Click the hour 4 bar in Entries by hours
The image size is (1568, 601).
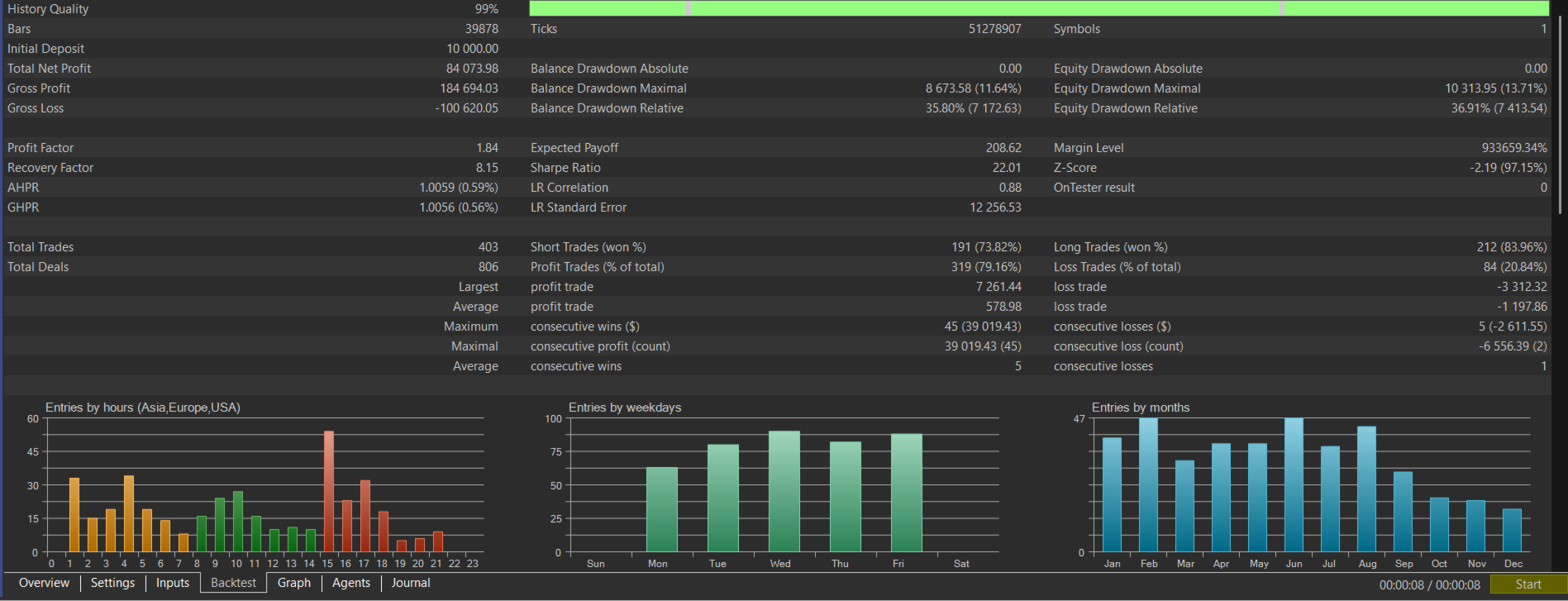click(129, 513)
